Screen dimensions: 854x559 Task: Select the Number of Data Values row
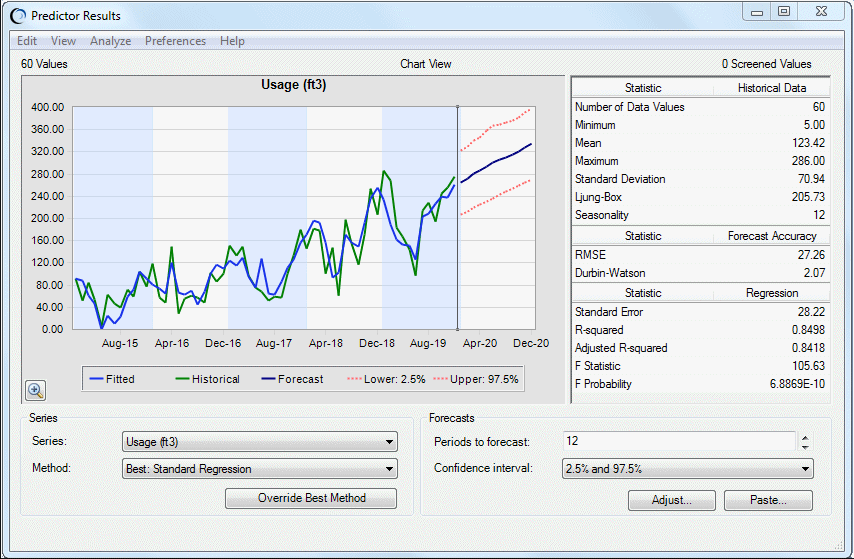click(x=700, y=107)
